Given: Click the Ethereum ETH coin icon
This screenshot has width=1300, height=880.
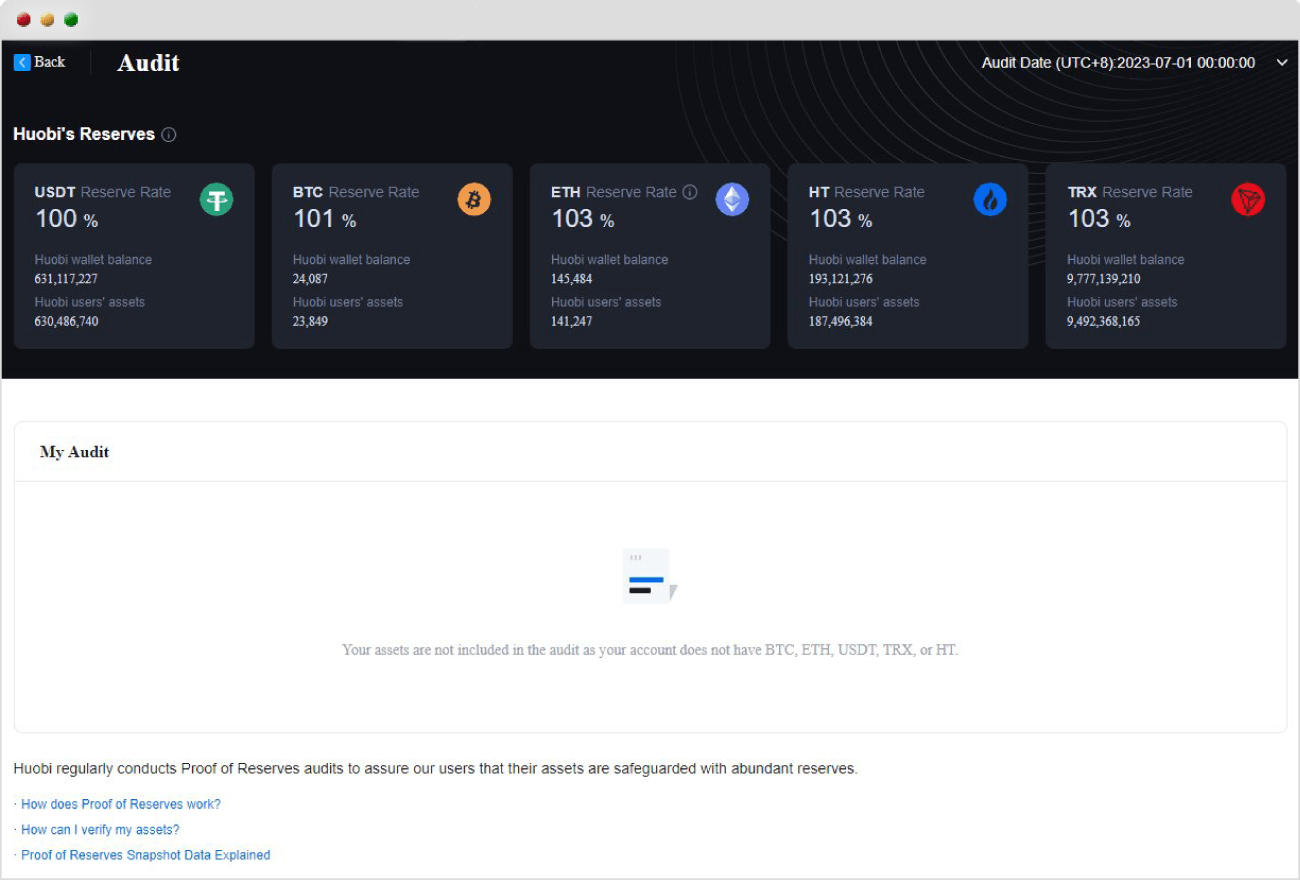Looking at the screenshot, I should (x=732, y=199).
